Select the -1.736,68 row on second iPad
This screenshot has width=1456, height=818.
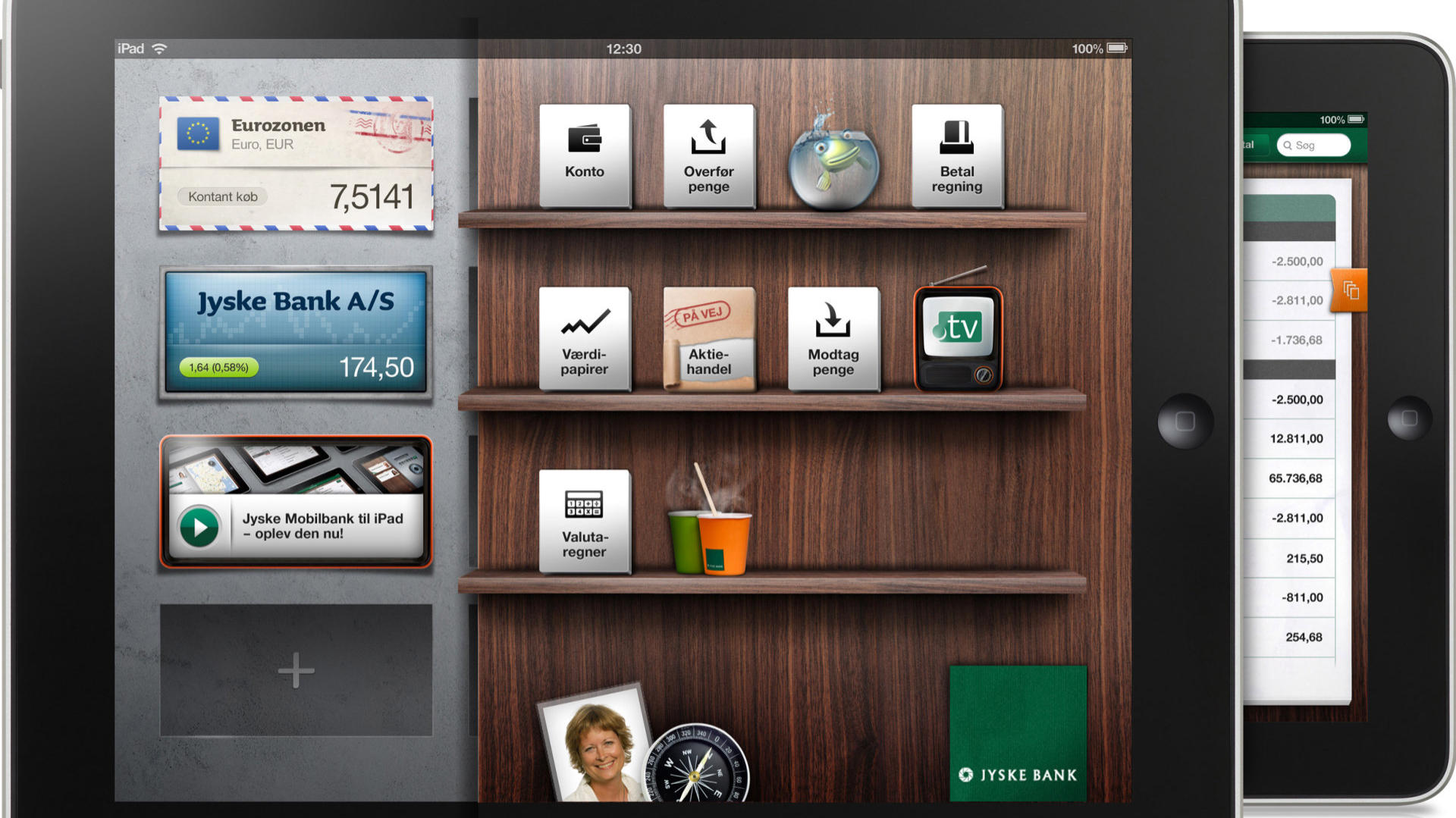1289,340
